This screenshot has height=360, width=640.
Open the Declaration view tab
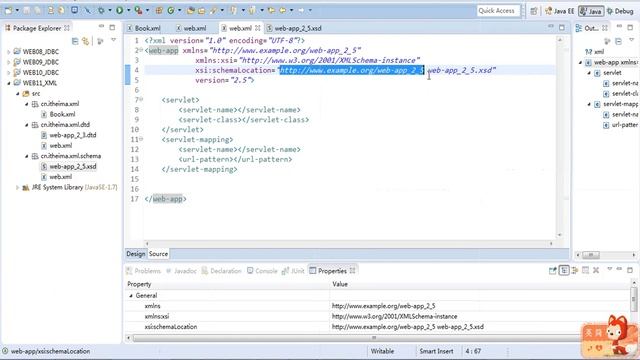tap(221, 271)
